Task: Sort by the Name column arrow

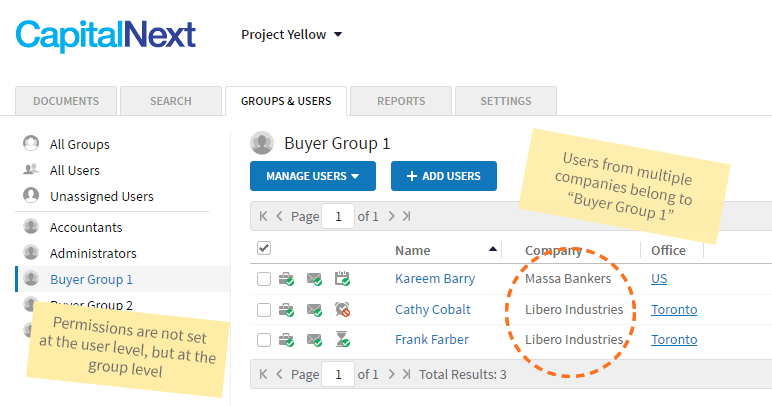Action: pos(492,250)
